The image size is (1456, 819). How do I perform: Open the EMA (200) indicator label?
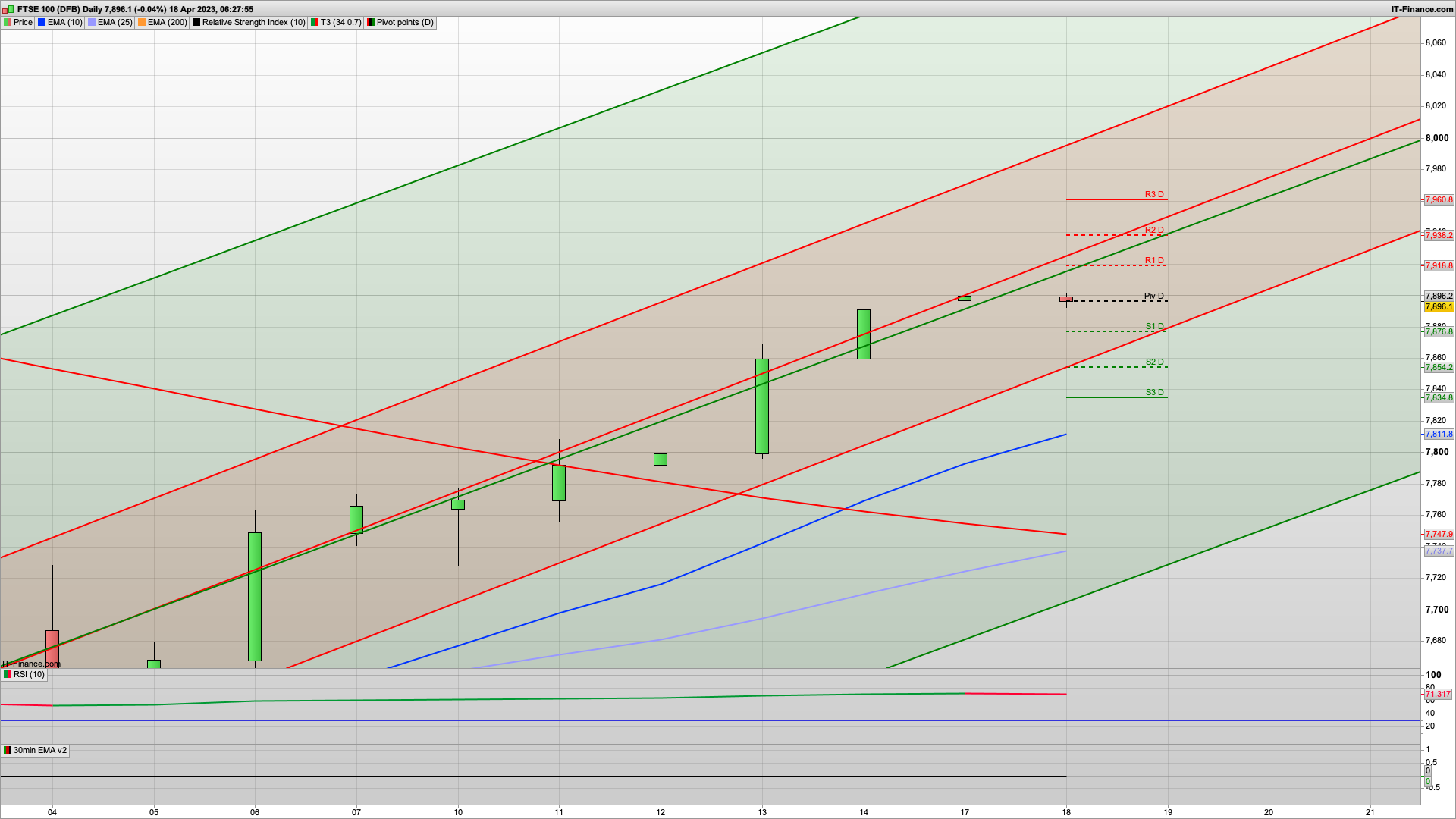(167, 22)
